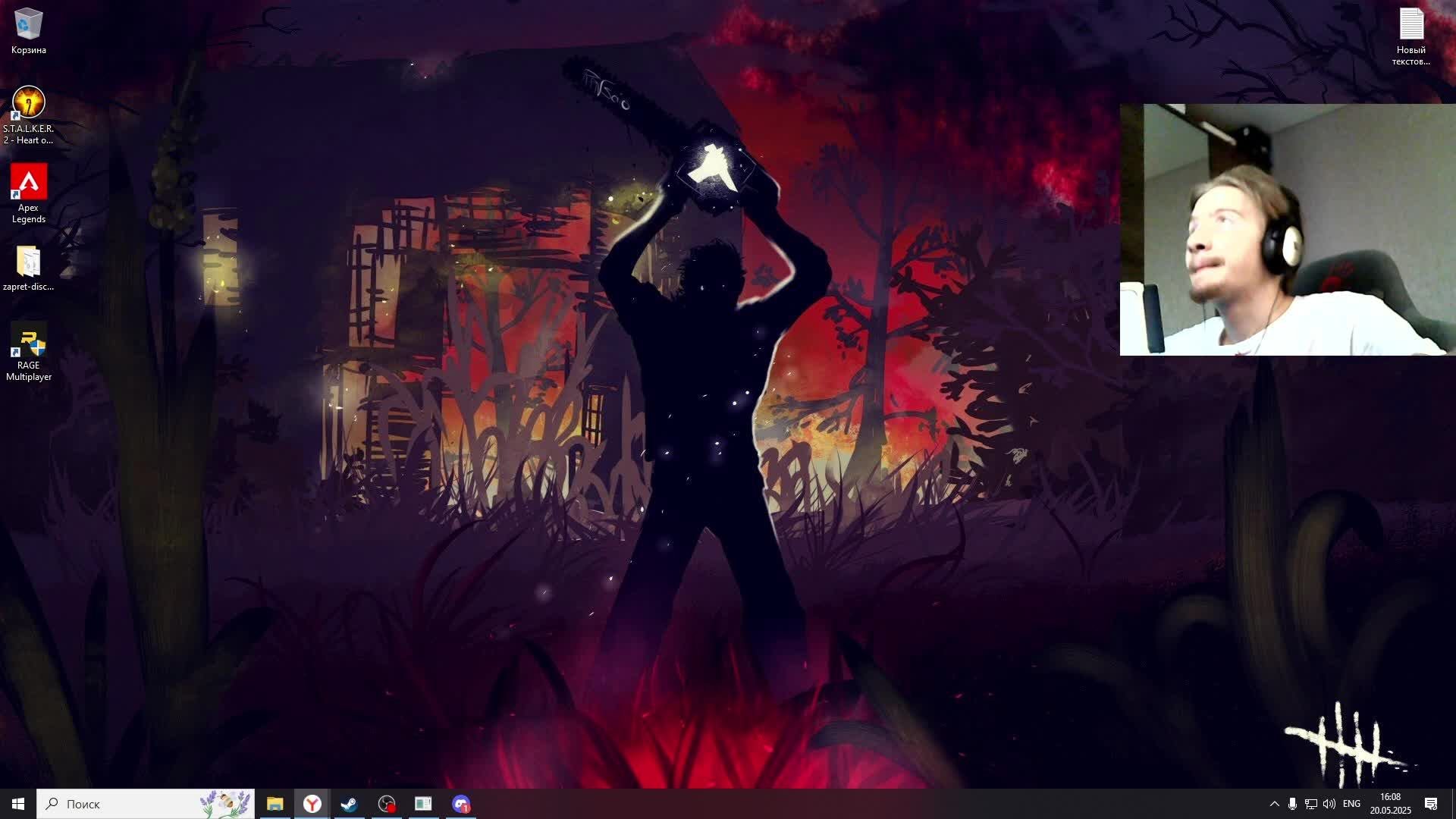
Task: Open the network status tray icon
Action: coord(1310,804)
